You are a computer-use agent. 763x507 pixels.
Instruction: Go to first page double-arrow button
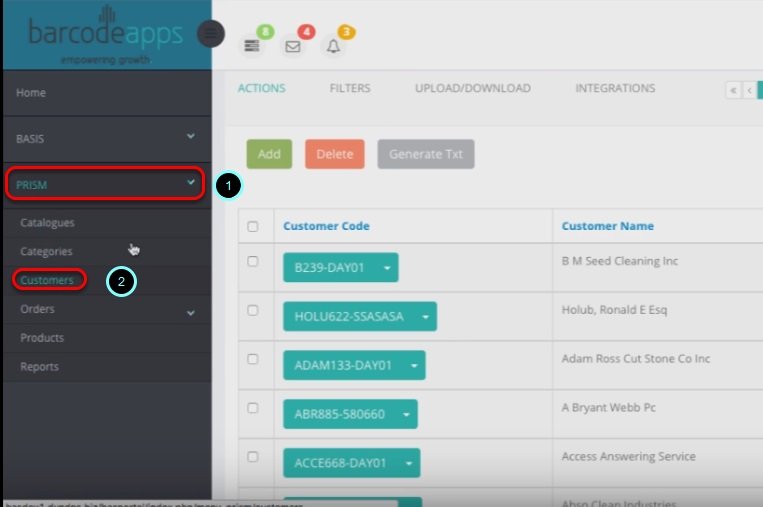[x=733, y=90]
